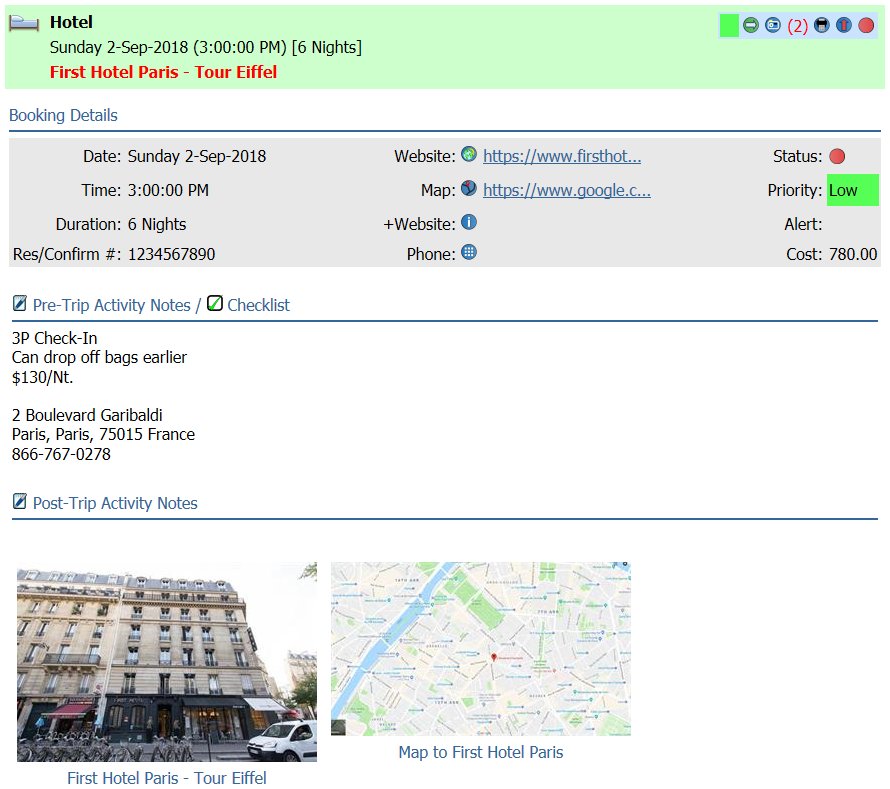Open the hotel building photo thumbnail
The width and height of the screenshot is (890, 789).
point(167,662)
